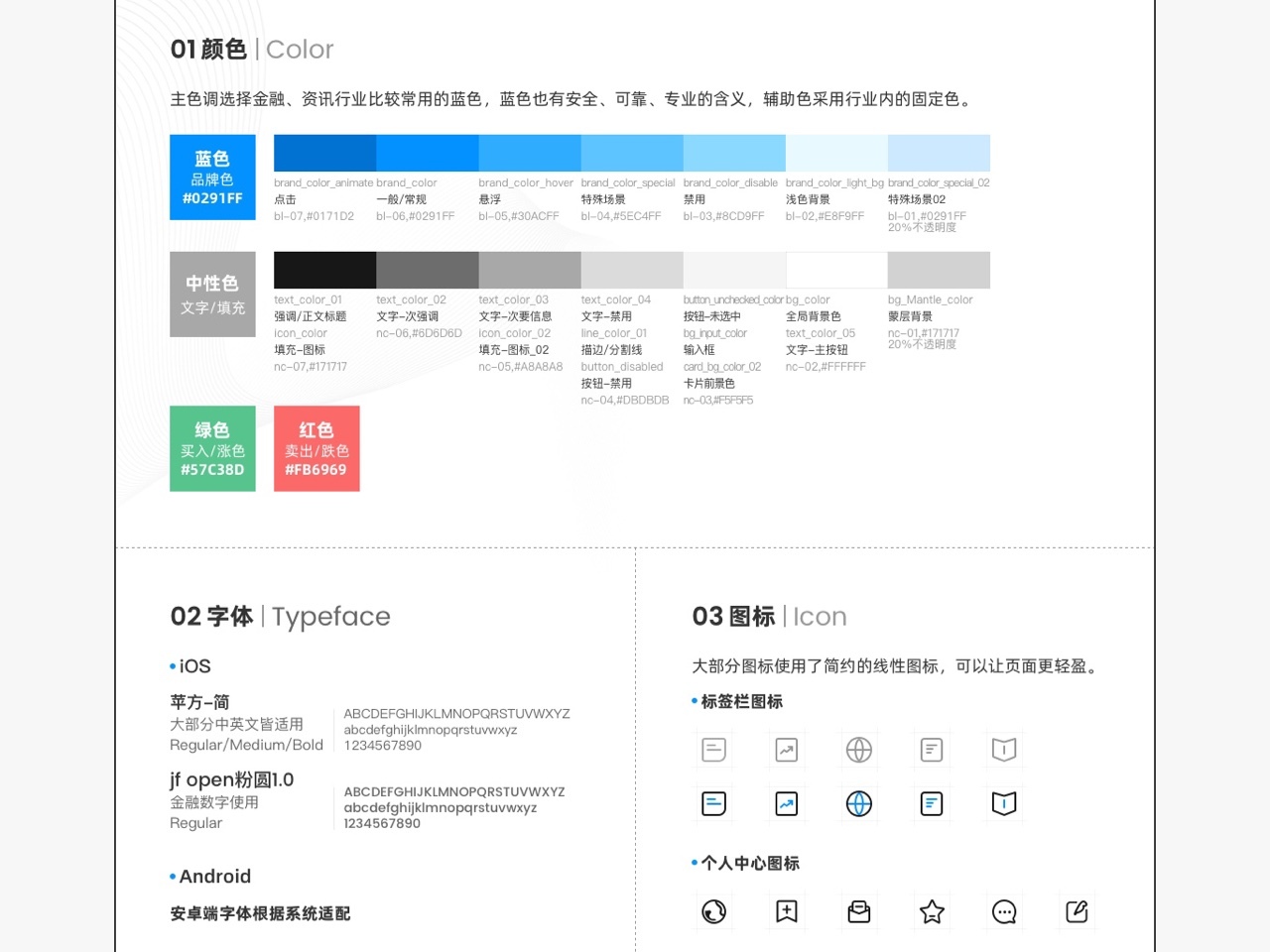The image size is (1270, 952).
Task: Click the edit pencil note icon
Action: pos(1077,911)
